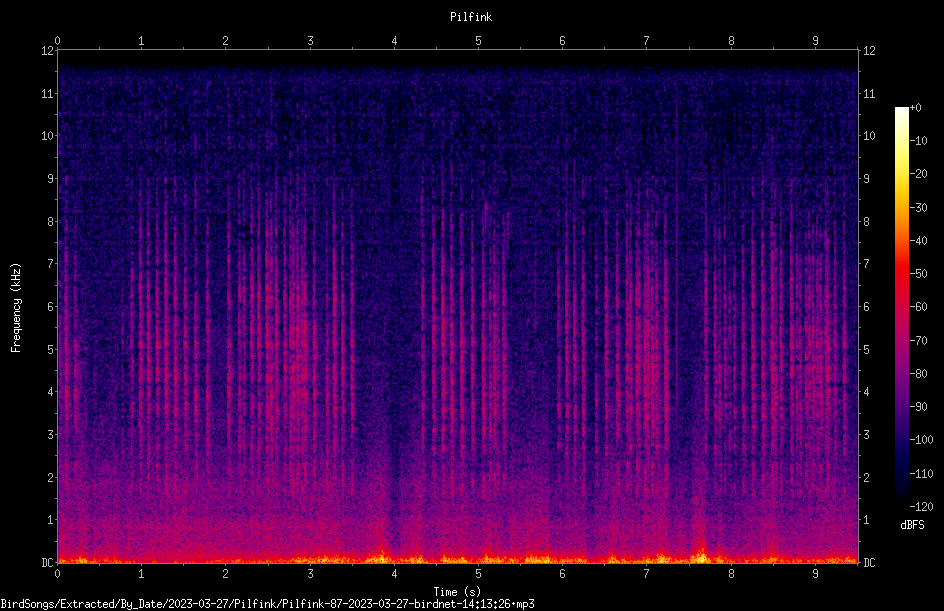
Task: Click the Frequency (kHz) axis label
Action: [16, 308]
